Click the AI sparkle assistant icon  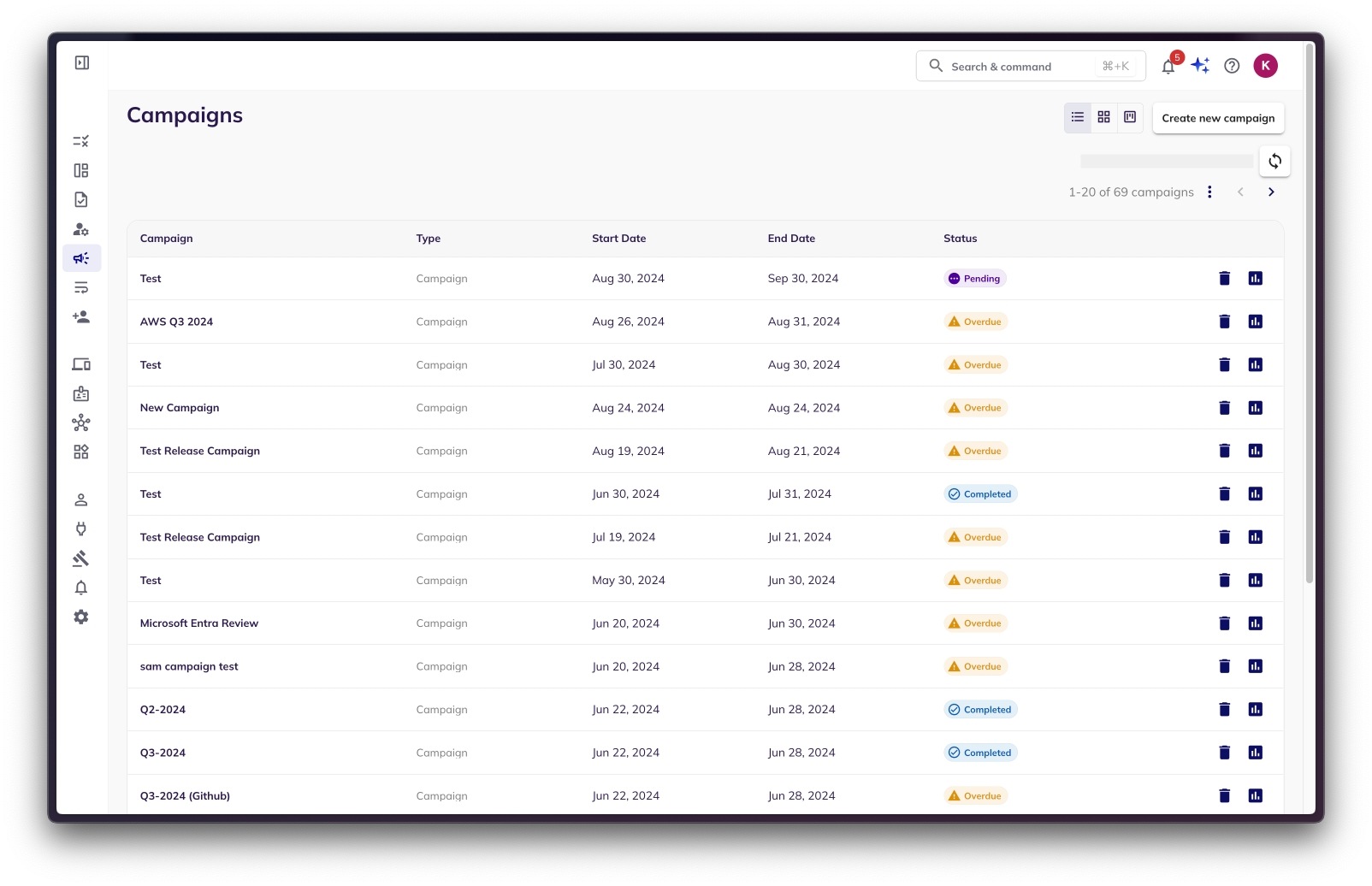(1200, 66)
